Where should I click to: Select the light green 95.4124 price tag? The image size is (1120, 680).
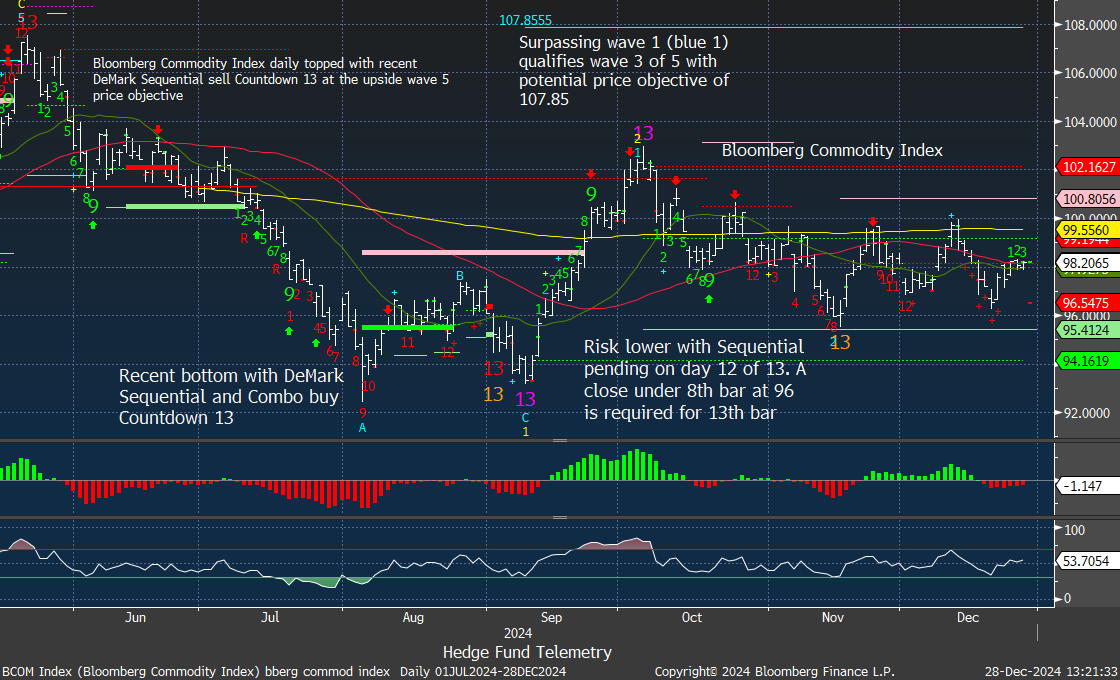pos(1089,330)
